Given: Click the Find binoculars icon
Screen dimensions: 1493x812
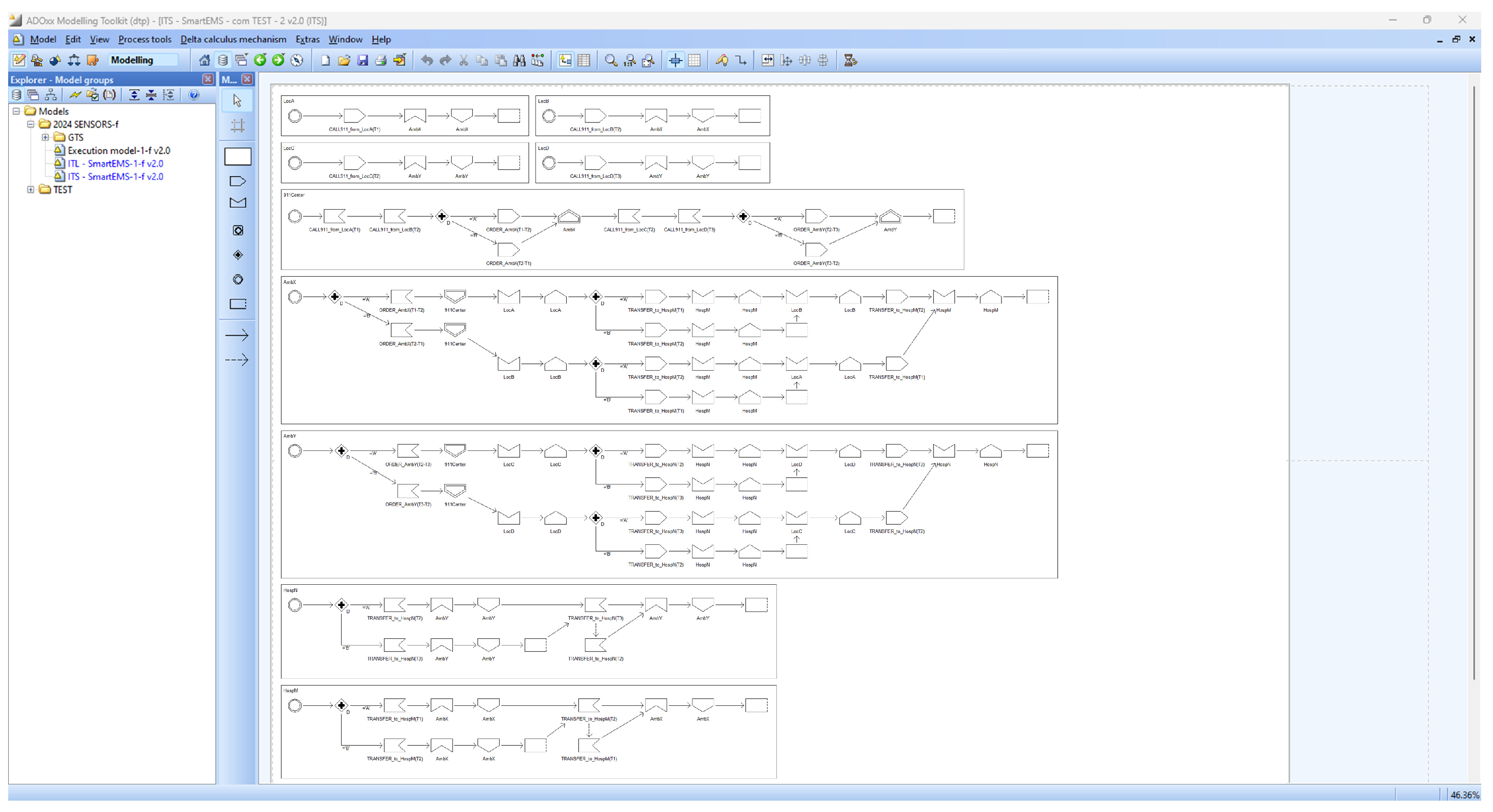Looking at the screenshot, I should click(519, 60).
